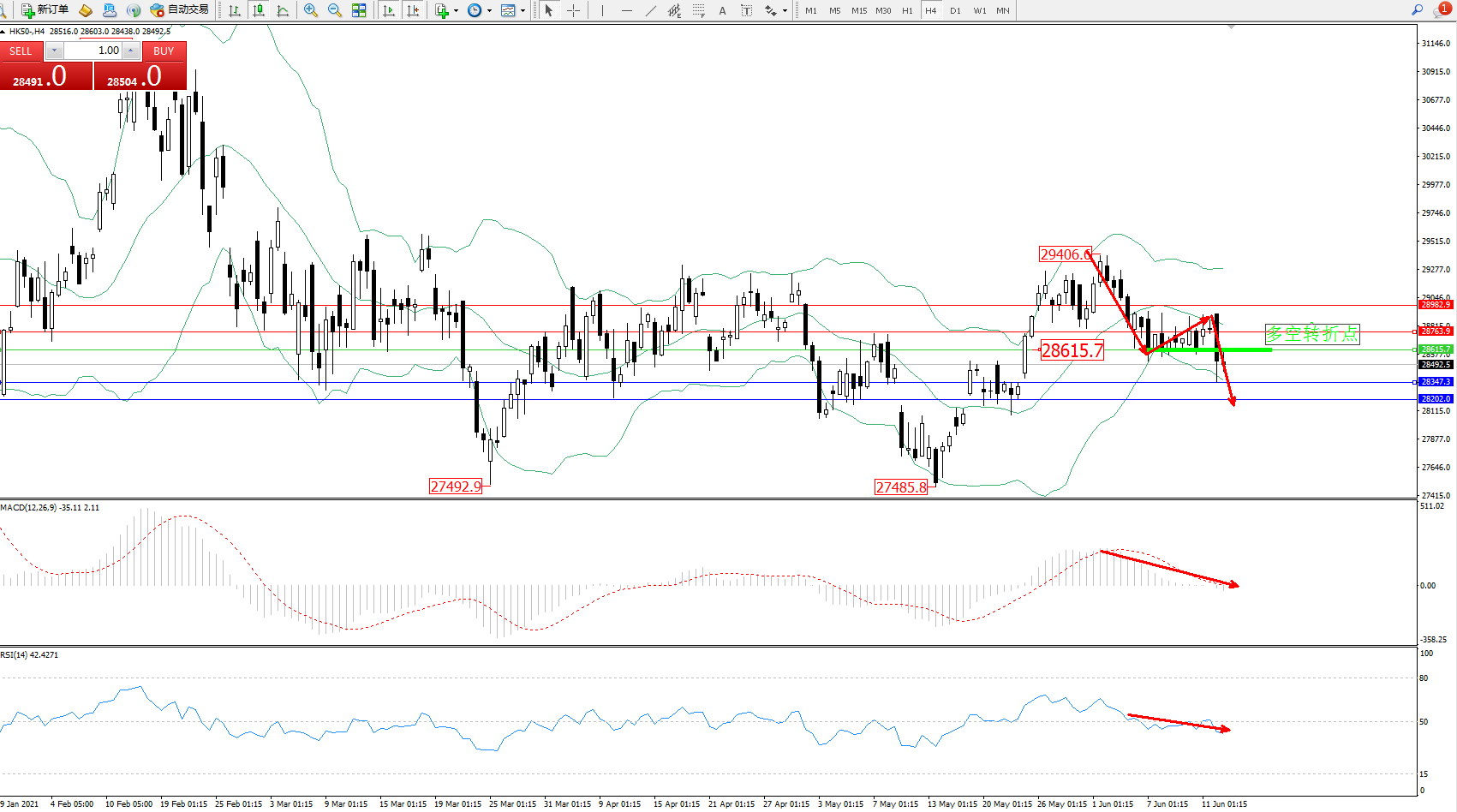
Task: Select the crosshair cursor tool
Action: click(x=574, y=10)
